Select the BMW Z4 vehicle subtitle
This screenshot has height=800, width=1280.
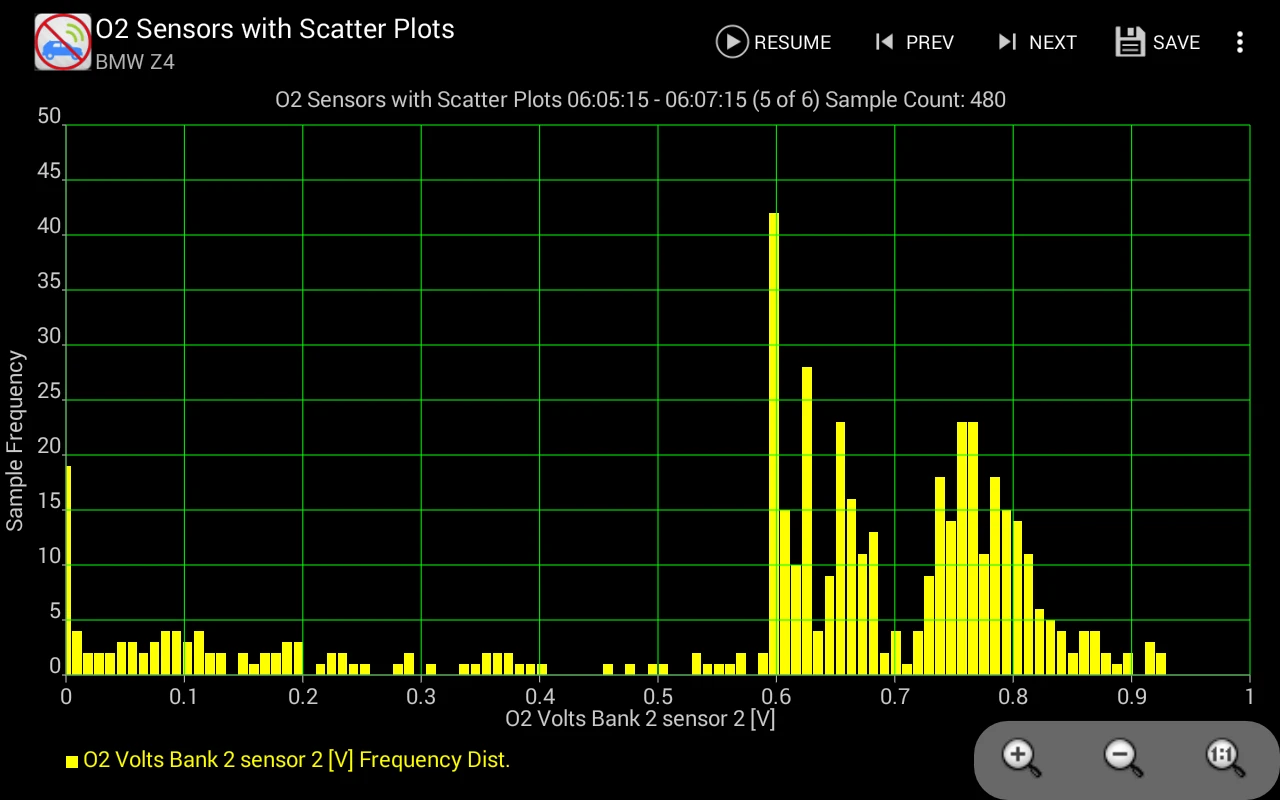point(135,62)
